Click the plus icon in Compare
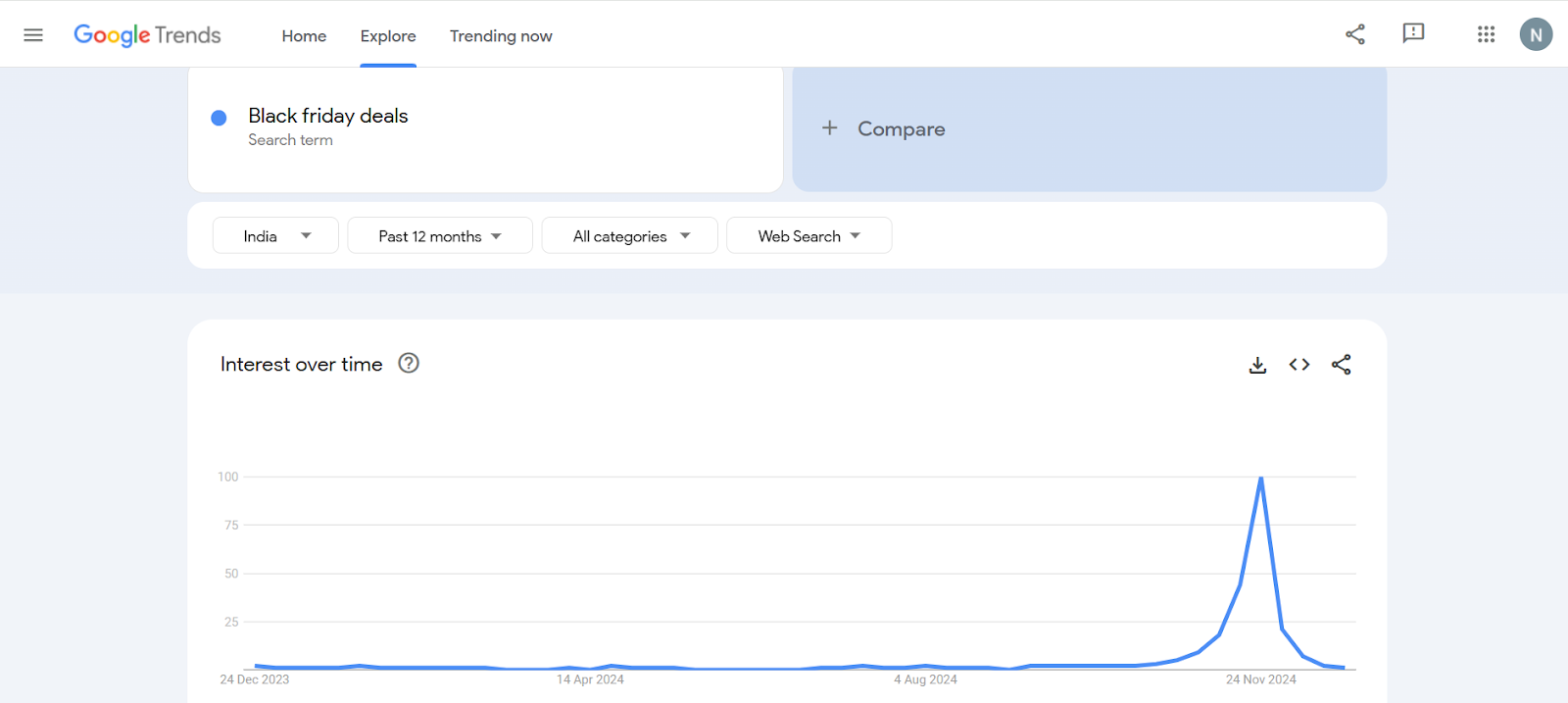 [x=829, y=128]
